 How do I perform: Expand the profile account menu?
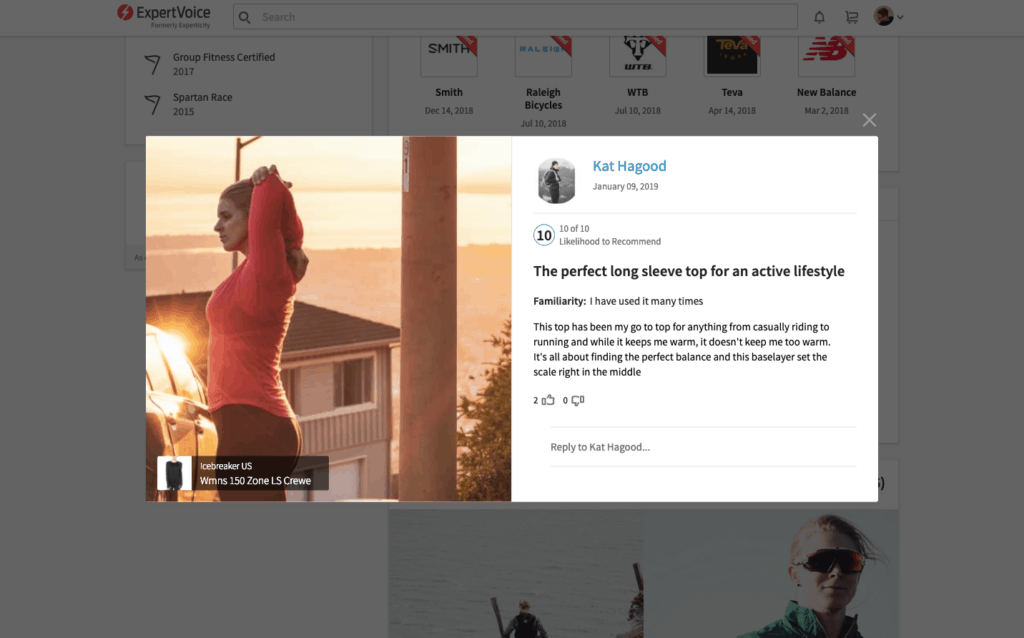point(888,17)
